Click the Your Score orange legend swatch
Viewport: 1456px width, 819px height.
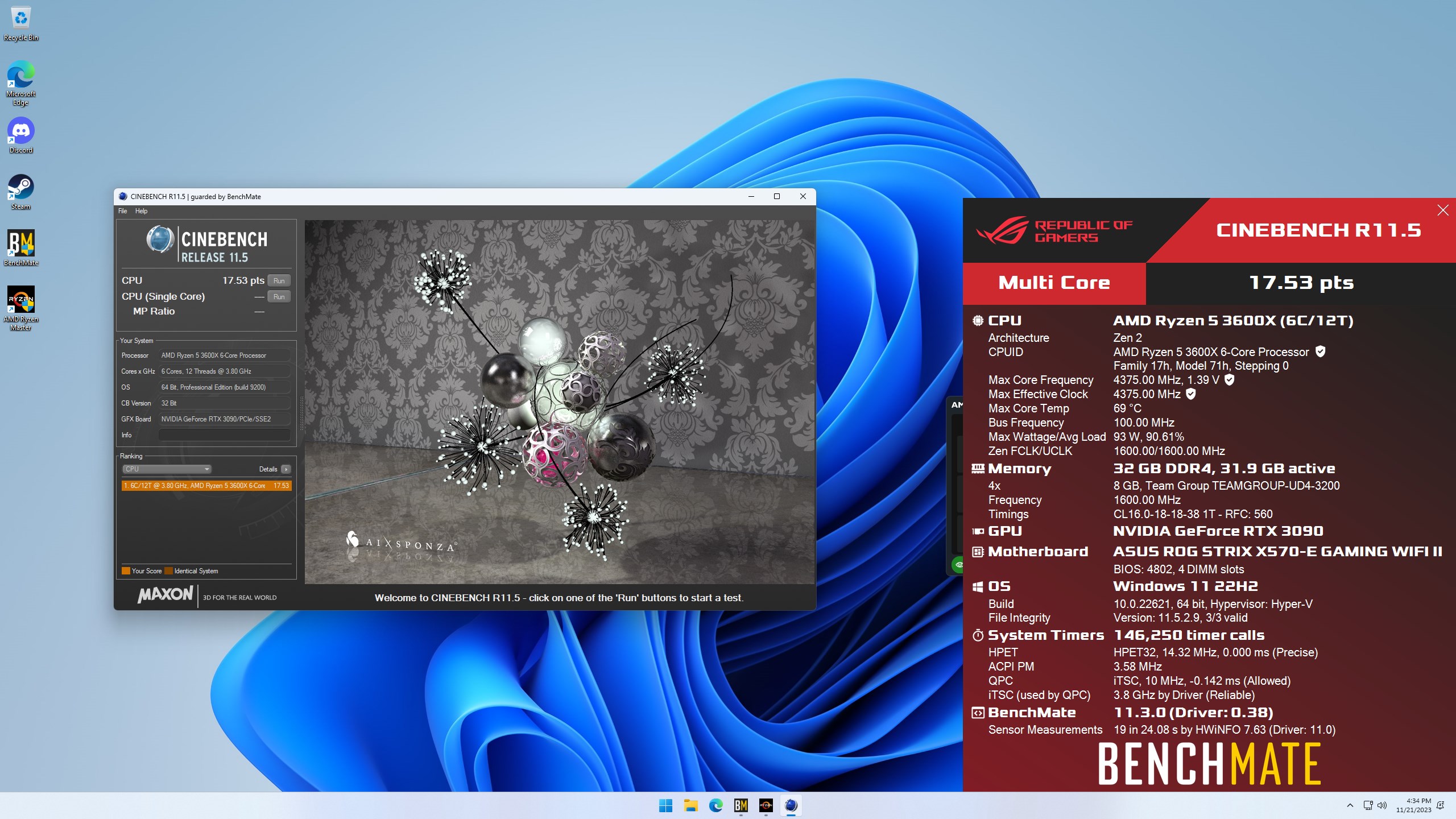[126, 571]
